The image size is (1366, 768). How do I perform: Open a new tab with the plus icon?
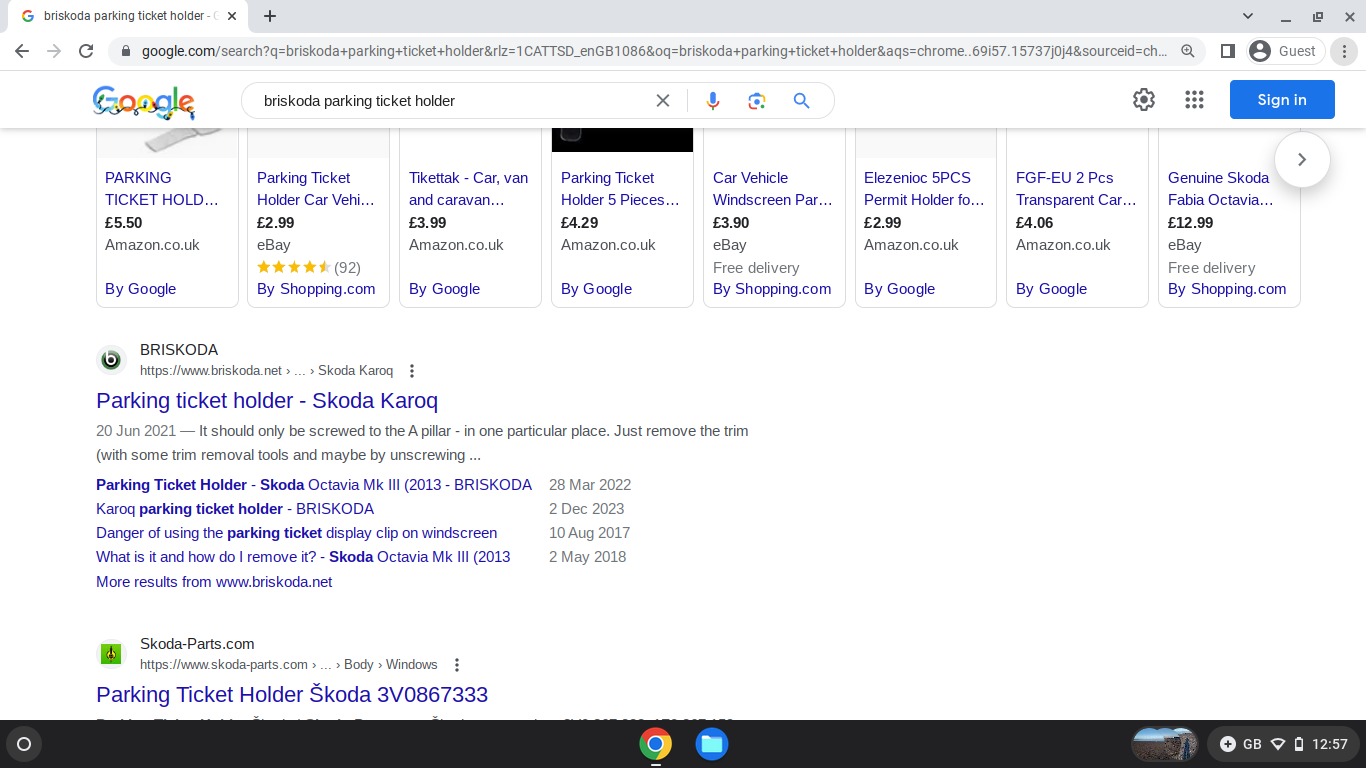pos(270,16)
